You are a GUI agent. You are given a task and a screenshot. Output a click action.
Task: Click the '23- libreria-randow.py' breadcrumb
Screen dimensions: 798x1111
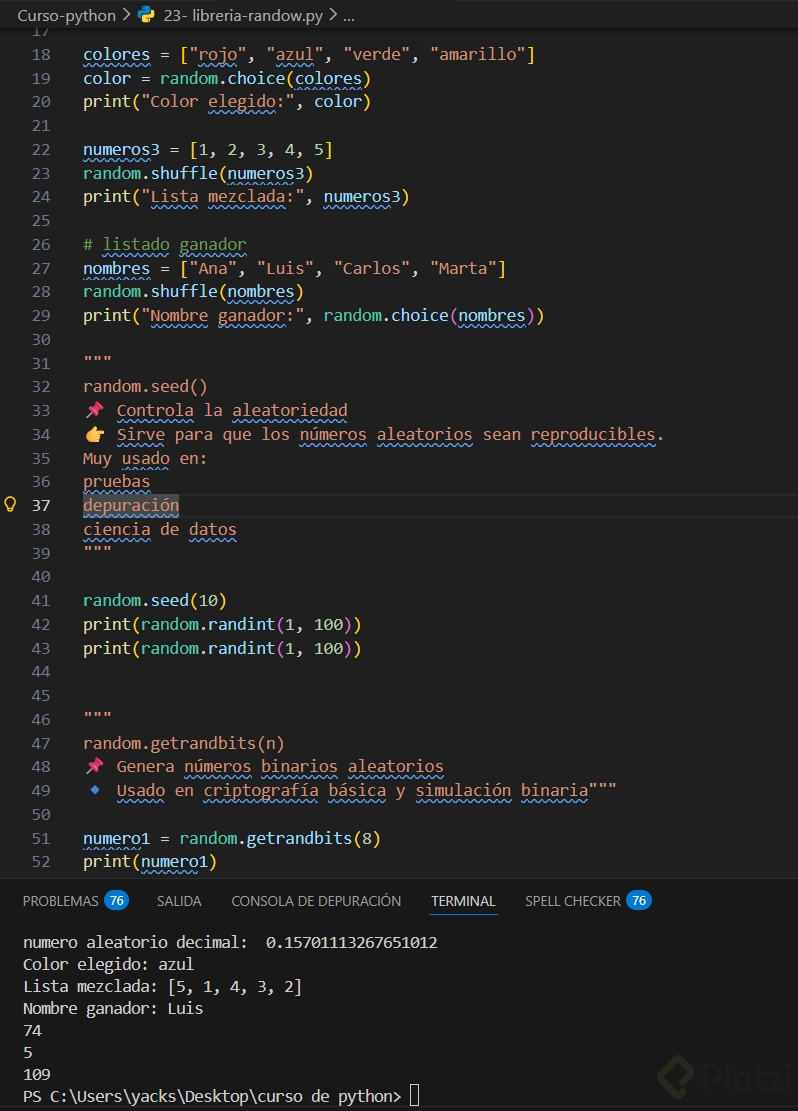pos(243,15)
